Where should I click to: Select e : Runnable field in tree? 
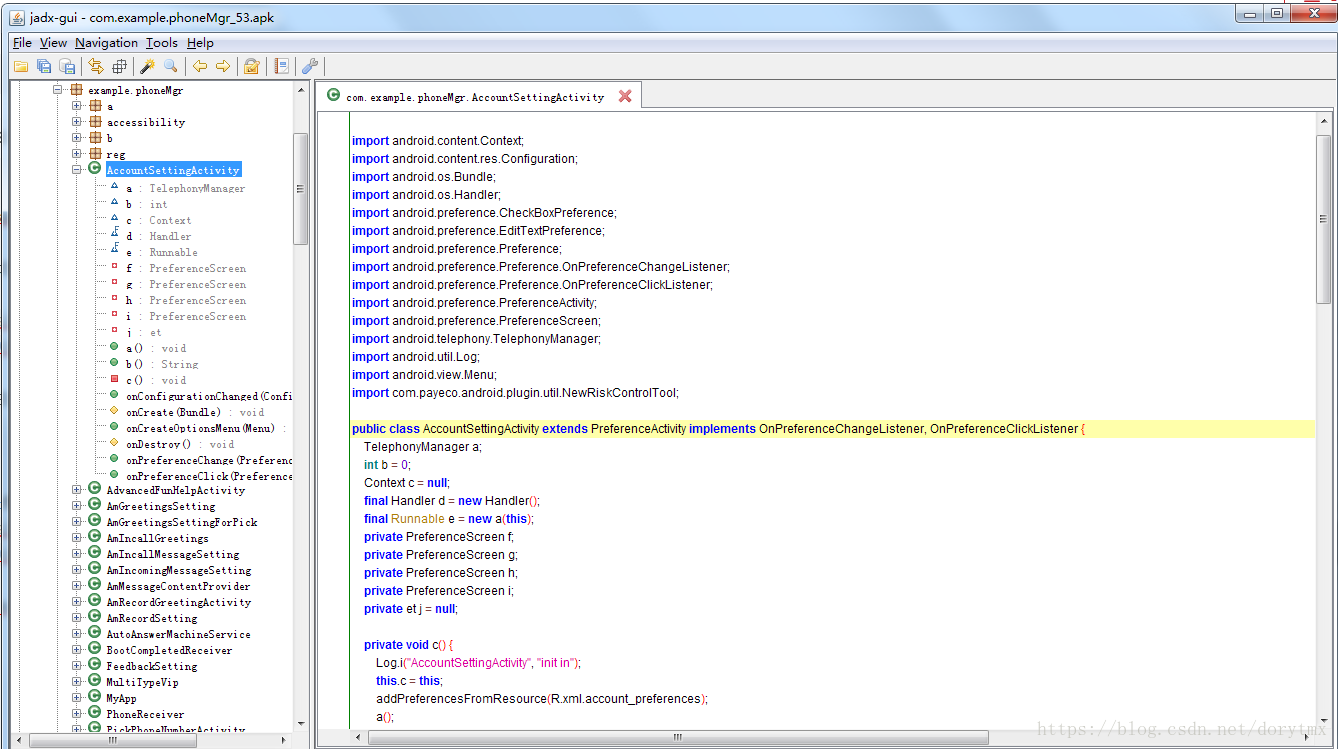coord(162,252)
